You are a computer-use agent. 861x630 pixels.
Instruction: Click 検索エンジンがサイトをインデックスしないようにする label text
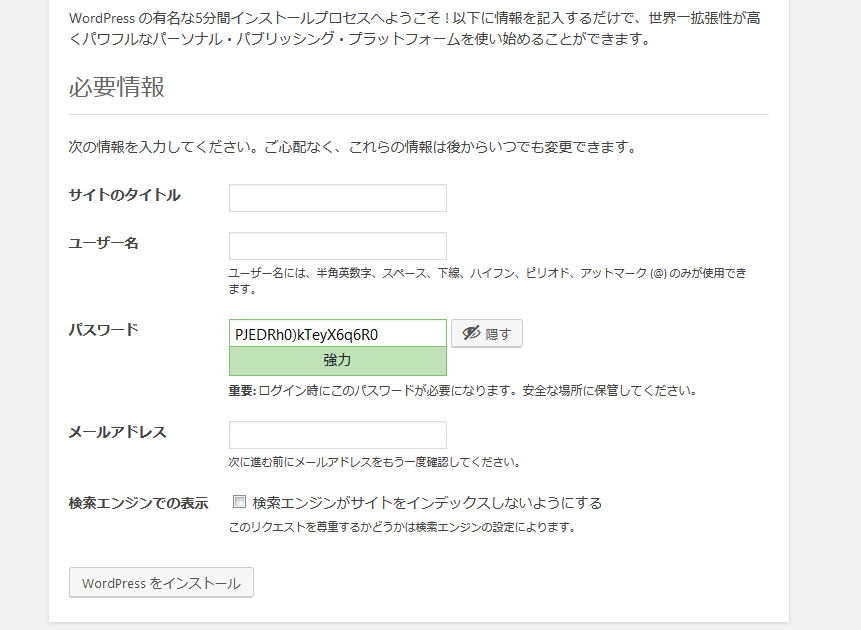click(x=427, y=503)
